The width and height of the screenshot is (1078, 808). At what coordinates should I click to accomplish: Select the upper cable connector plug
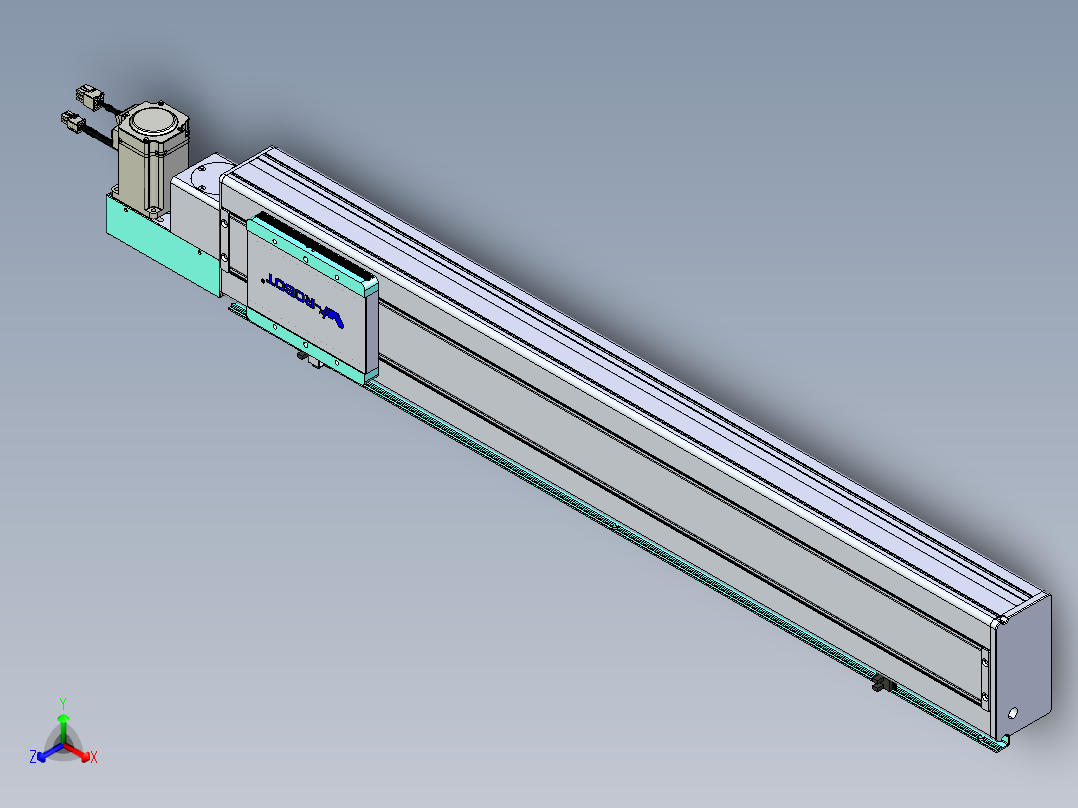pos(87,94)
